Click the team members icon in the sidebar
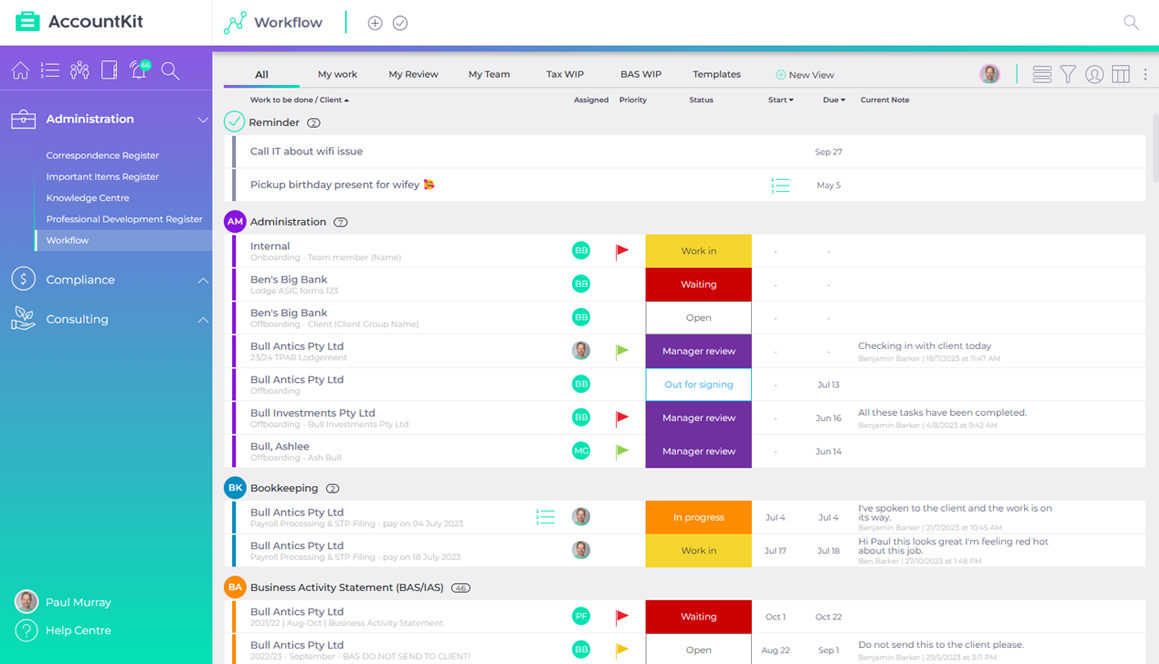Image resolution: width=1159 pixels, height=664 pixels. click(79, 71)
